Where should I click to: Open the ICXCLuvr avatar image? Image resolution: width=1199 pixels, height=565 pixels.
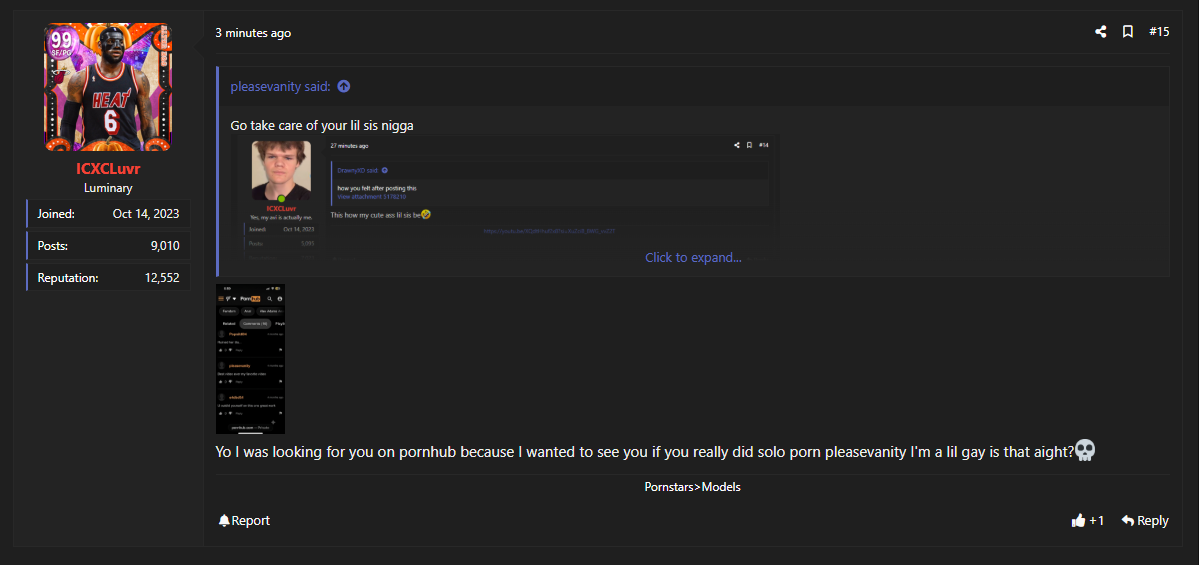coord(108,87)
